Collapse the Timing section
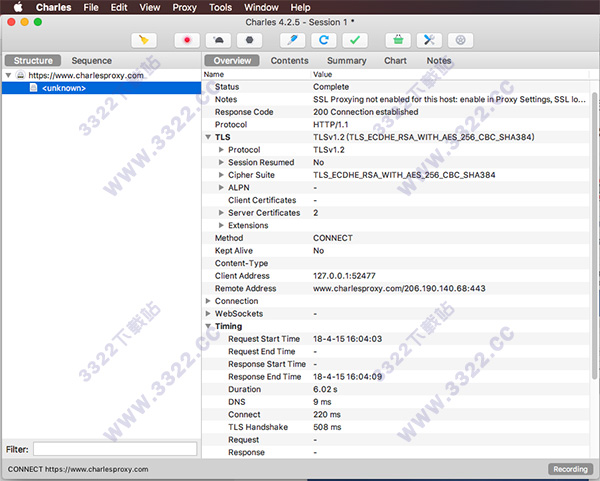600x481 pixels. (x=208, y=326)
